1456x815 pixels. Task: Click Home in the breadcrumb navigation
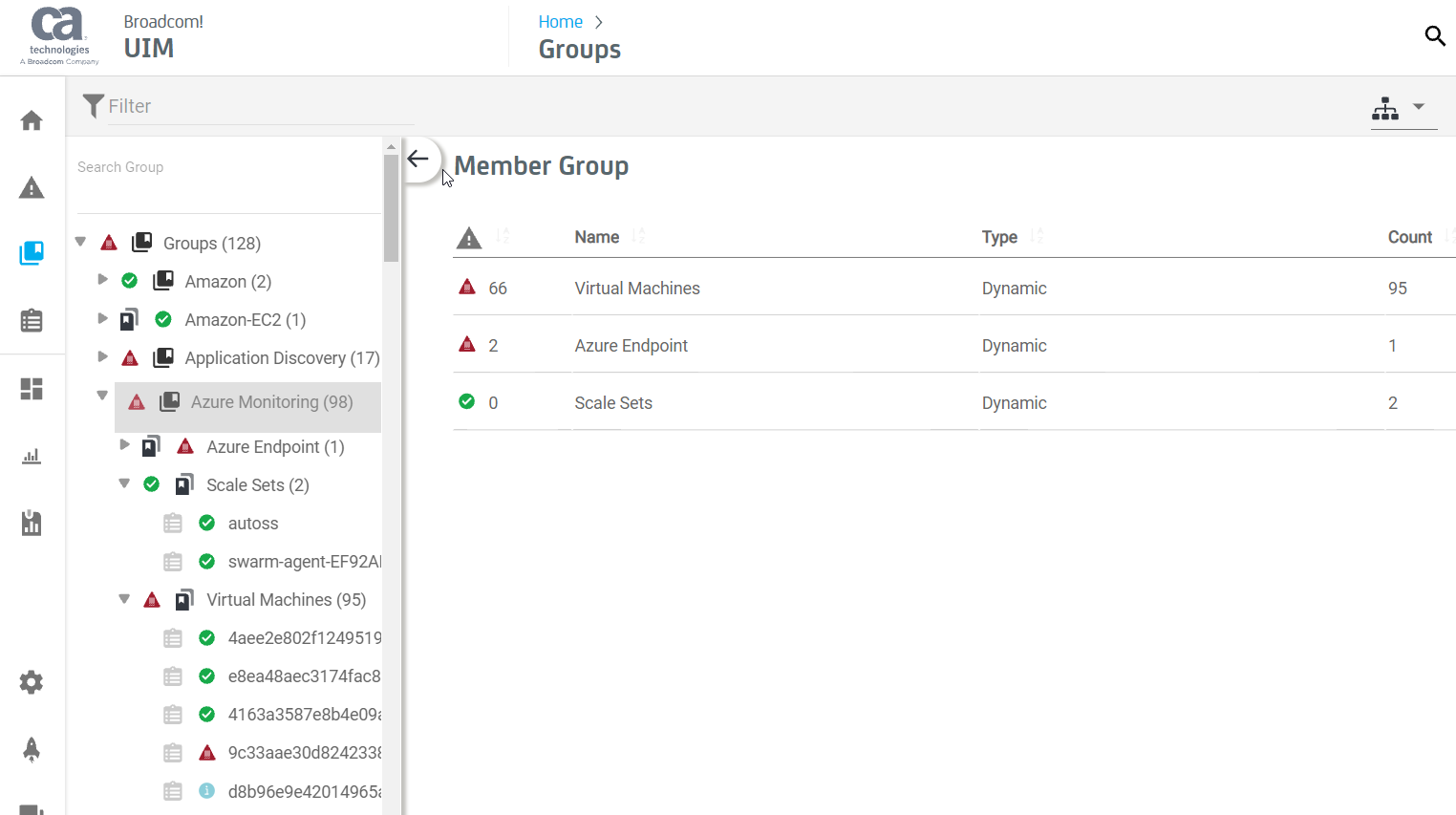point(561,21)
